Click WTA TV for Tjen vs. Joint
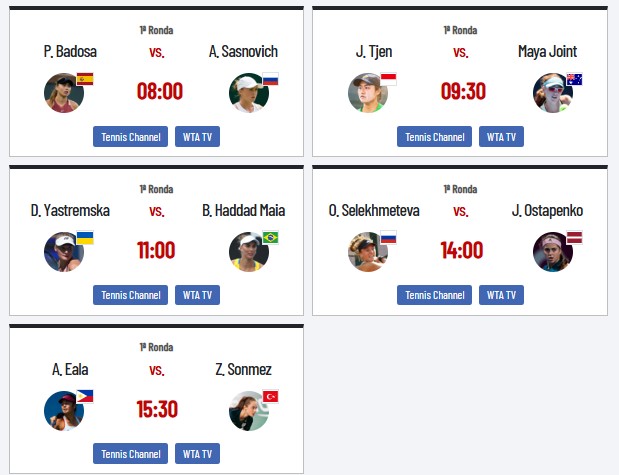The image size is (619, 475). point(502,137)
